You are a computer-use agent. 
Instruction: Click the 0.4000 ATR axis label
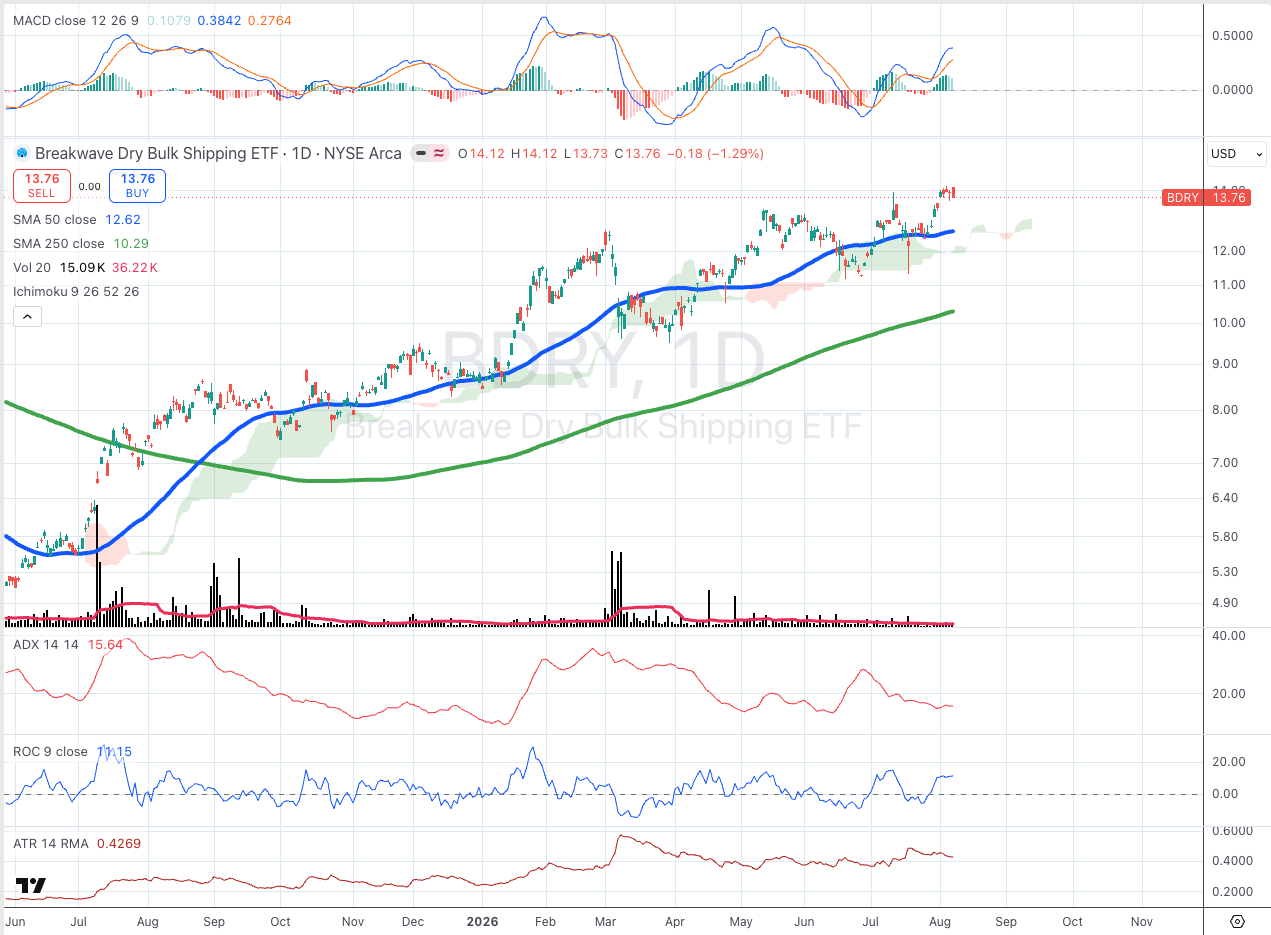point(1231,861)
